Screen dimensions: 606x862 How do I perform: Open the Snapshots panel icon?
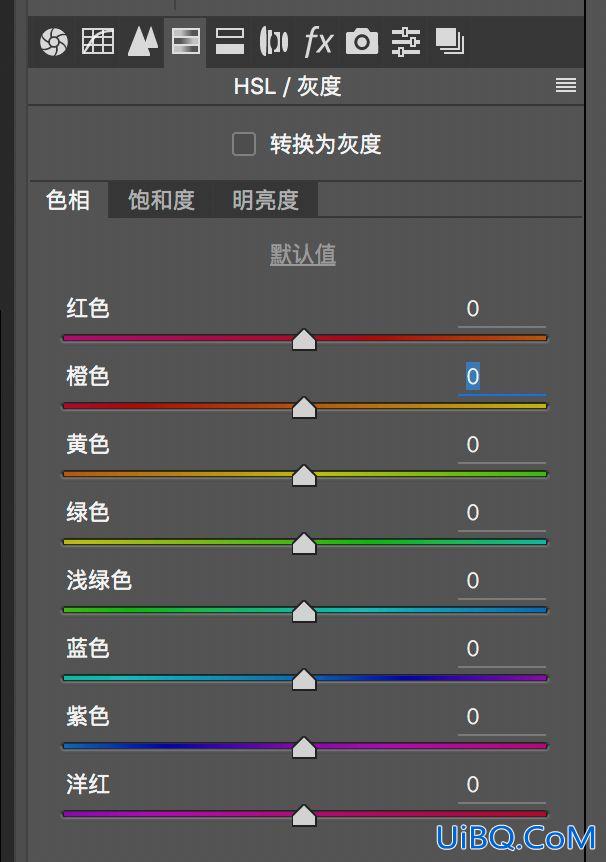(450, 42)
